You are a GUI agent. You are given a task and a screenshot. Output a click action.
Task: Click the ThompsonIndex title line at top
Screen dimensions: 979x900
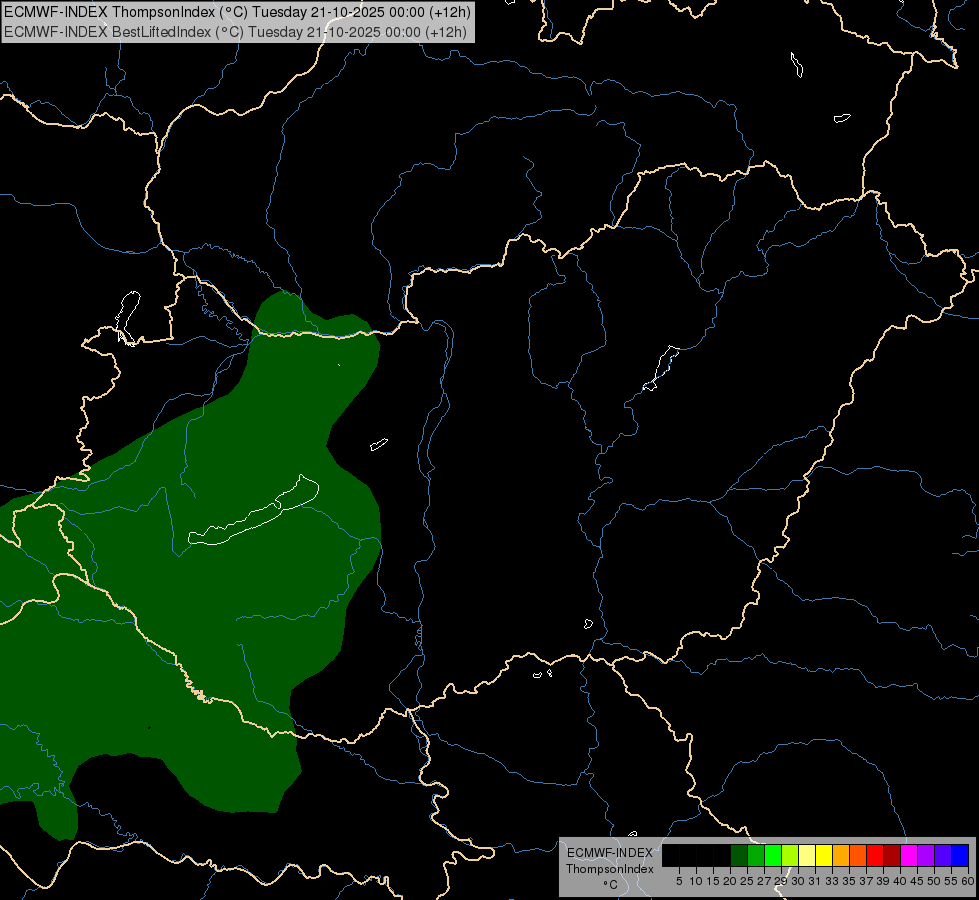point(237,12)
